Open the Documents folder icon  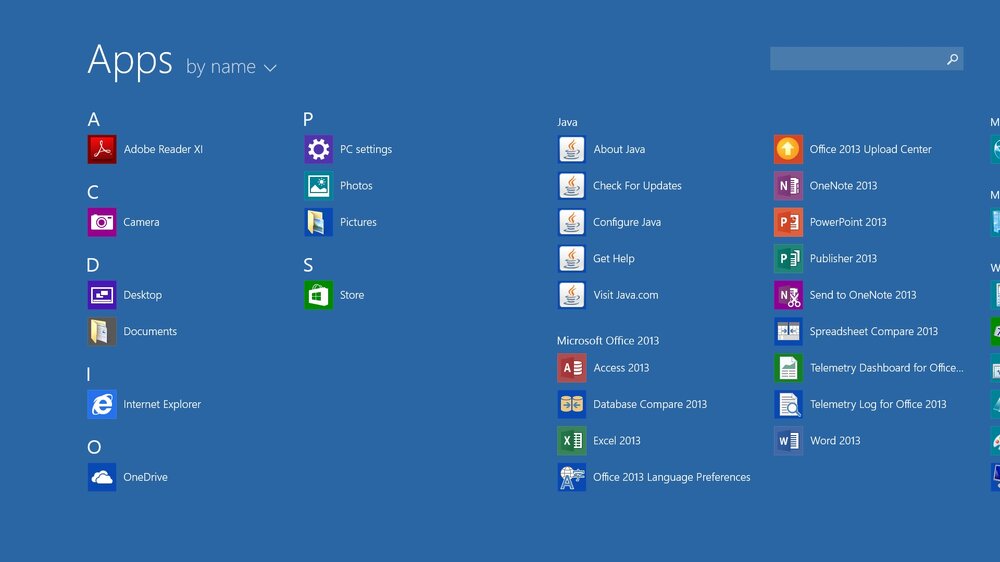(x=102, y=331)
